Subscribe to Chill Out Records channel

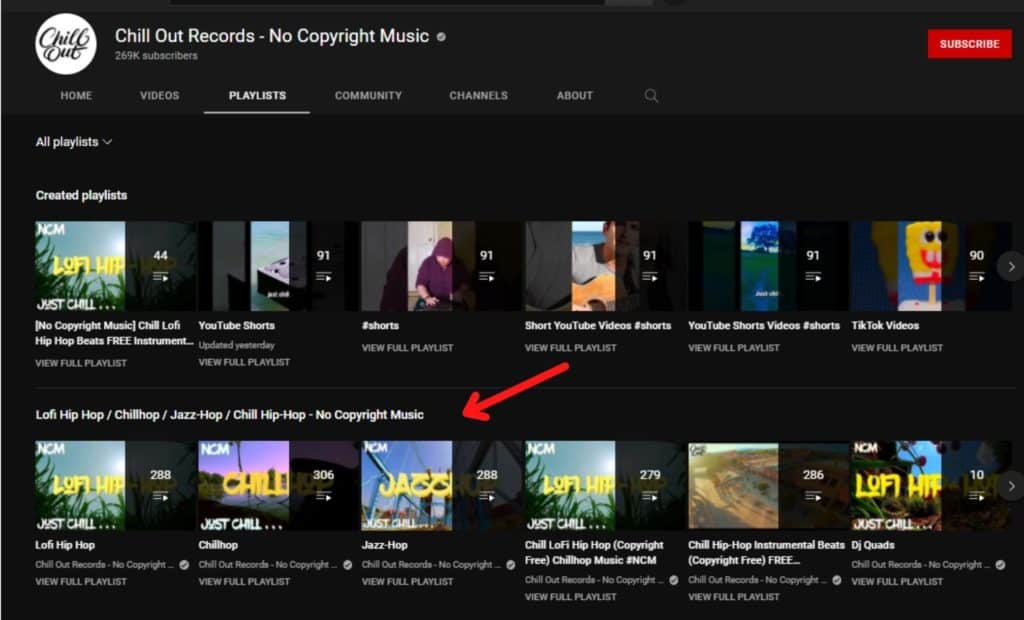[970, 44]
